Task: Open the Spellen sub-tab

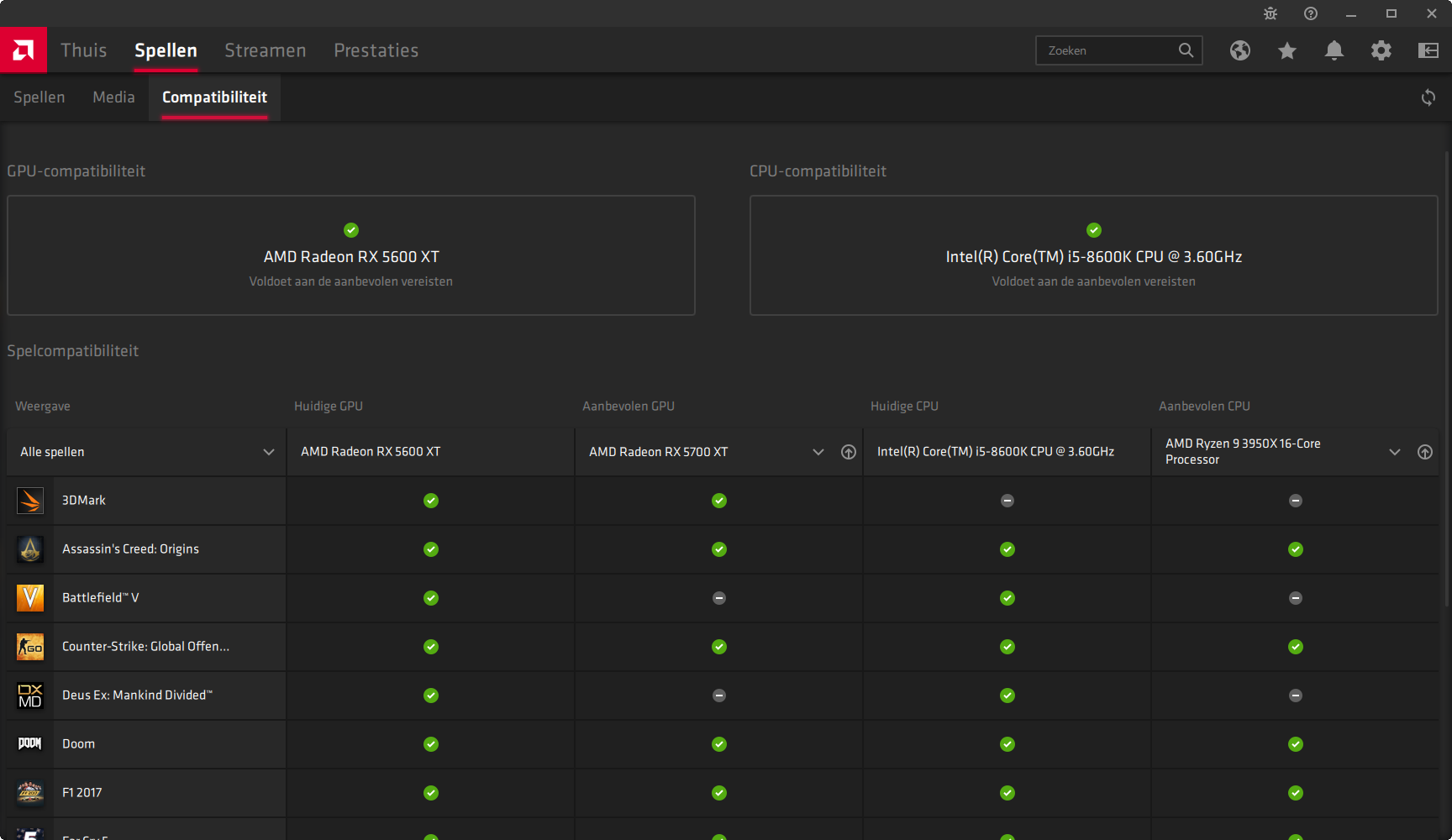Action: pyautogui.click(x=39, y=97)
